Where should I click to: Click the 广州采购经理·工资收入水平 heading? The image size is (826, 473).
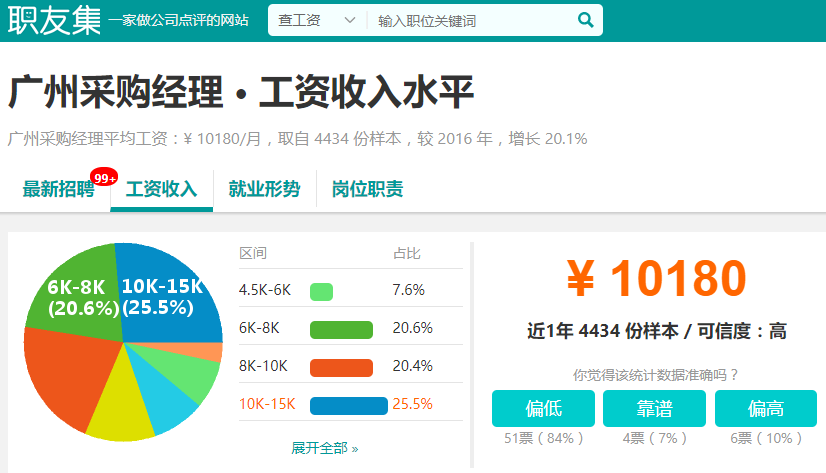241,92
